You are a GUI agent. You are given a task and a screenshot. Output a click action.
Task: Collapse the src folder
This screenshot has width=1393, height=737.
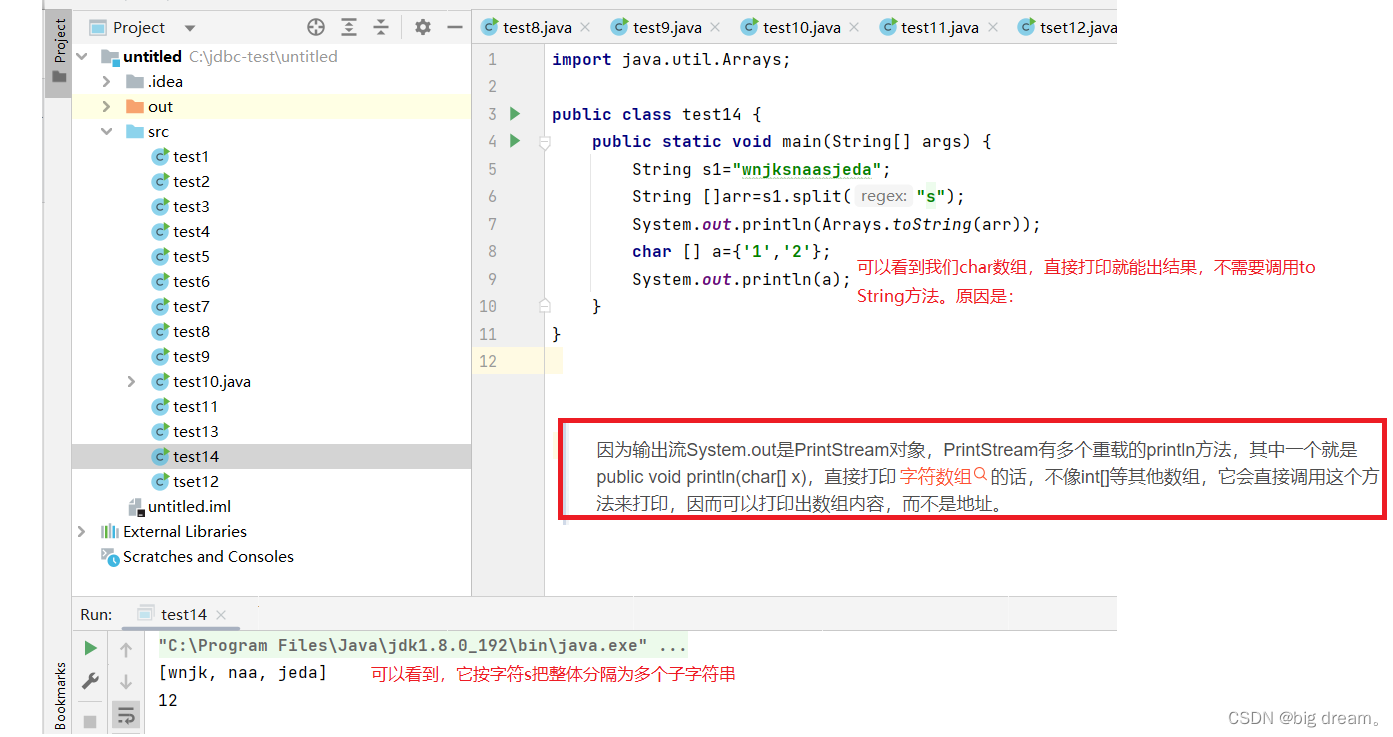(107, 132)
